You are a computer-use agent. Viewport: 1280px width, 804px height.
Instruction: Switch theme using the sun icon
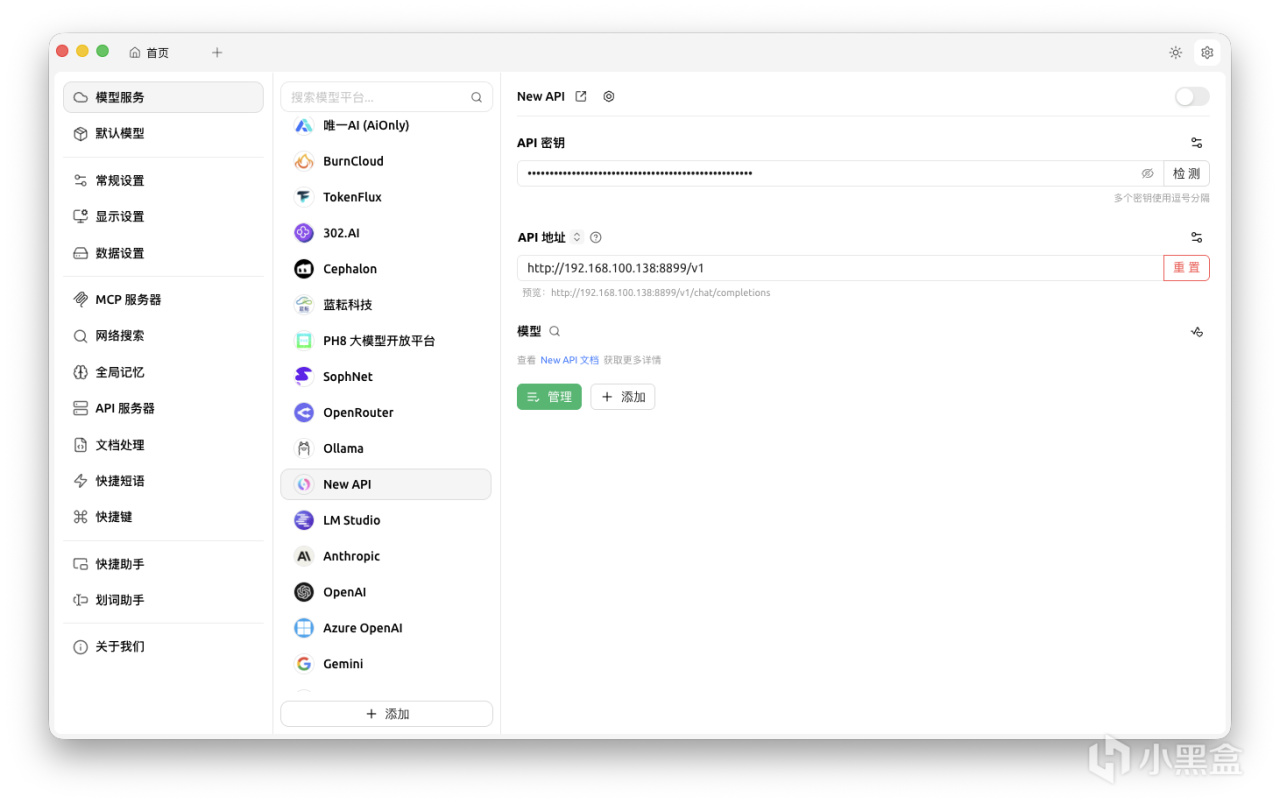pyautogui.click(x=1176, y=52)
